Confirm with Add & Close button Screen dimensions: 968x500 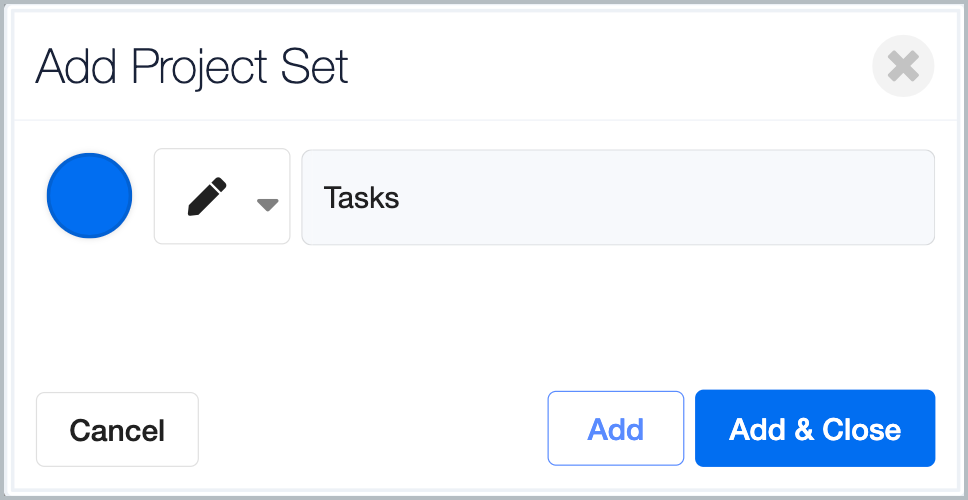(815, 428)
